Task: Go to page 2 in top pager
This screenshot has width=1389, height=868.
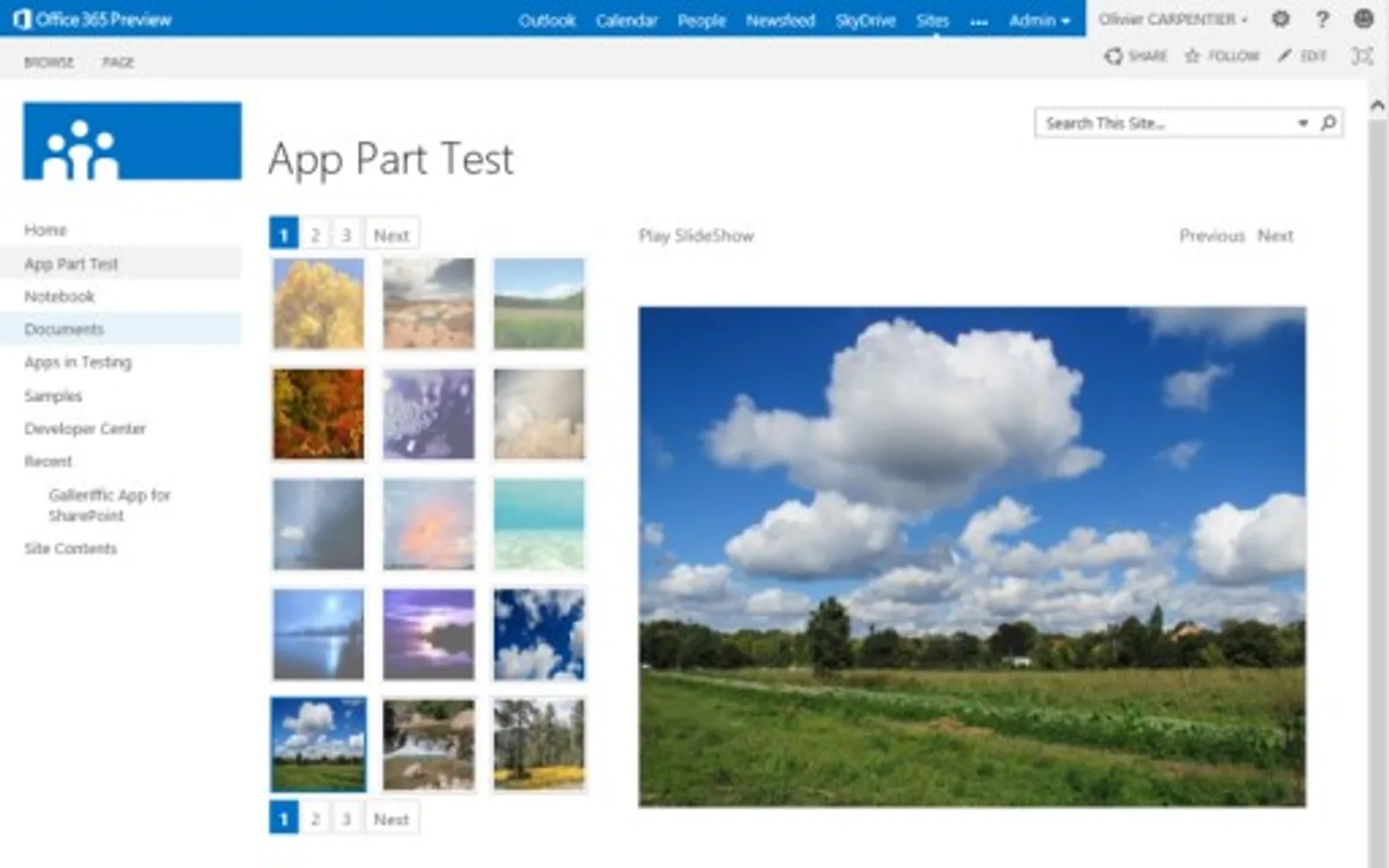Action: tap(315, 234)
